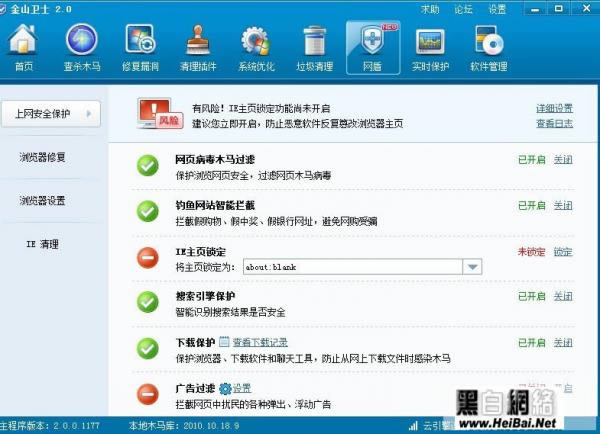Click the 金山卫士 2.0 title text

click(x=41, y=9)
